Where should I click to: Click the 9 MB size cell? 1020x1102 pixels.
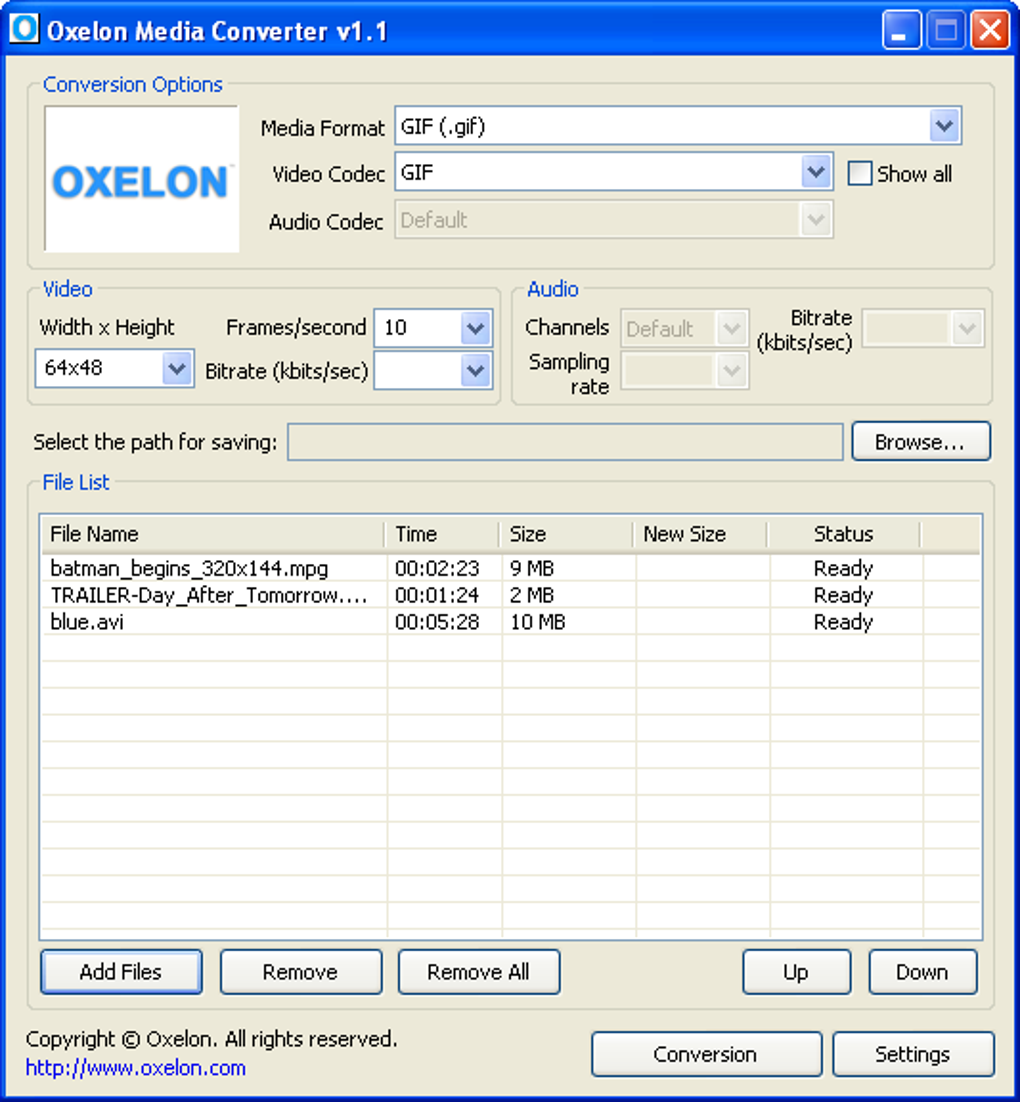(532, 569)
